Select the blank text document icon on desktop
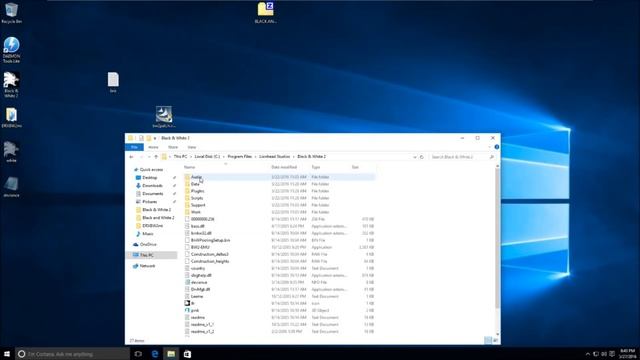 113,82
